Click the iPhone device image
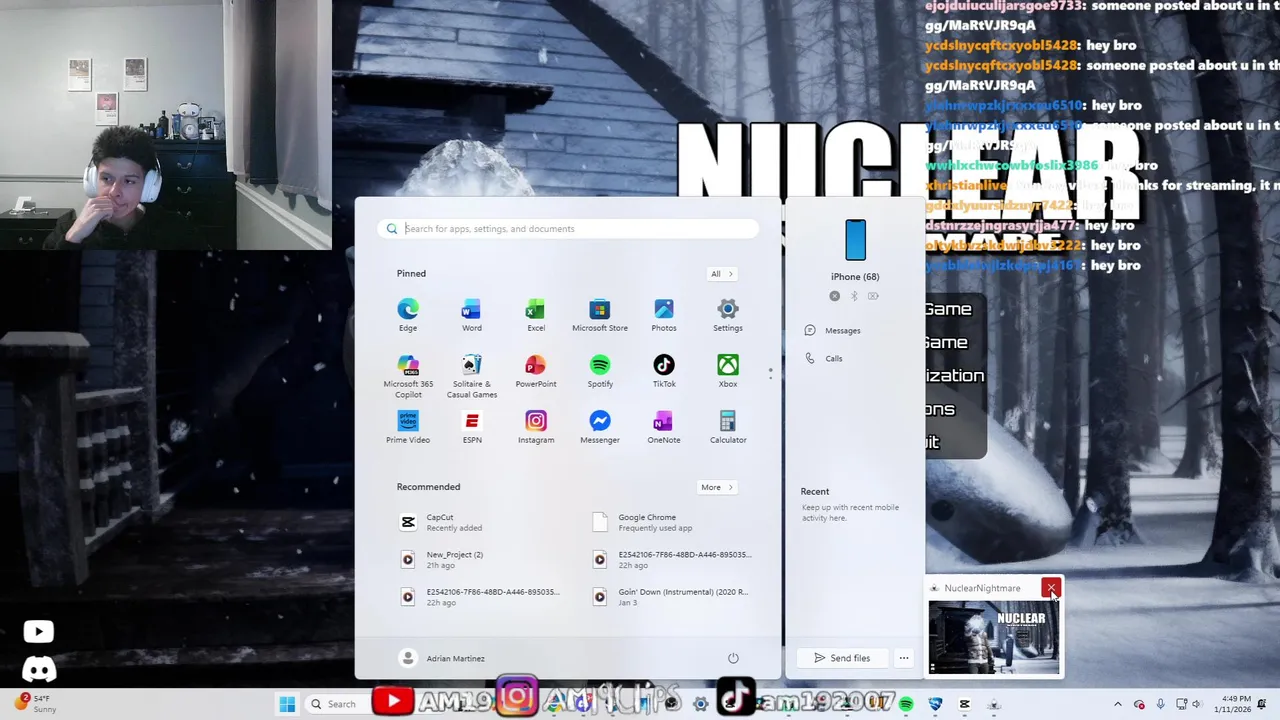Image resolution: width=1280 pixels, height=720 pixels. click(x=855, y=240)
